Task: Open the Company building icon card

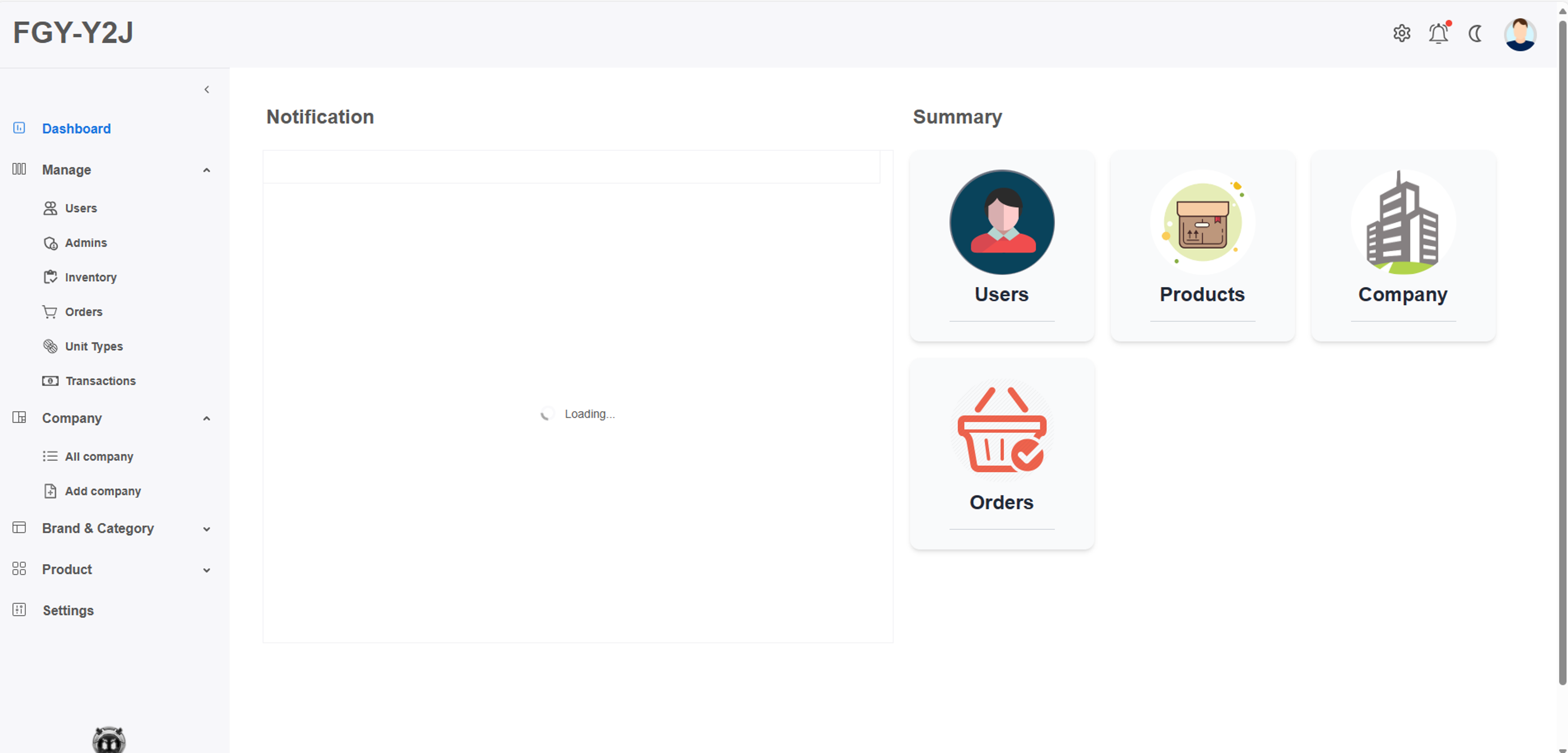Action: (x=1403, y=222)
